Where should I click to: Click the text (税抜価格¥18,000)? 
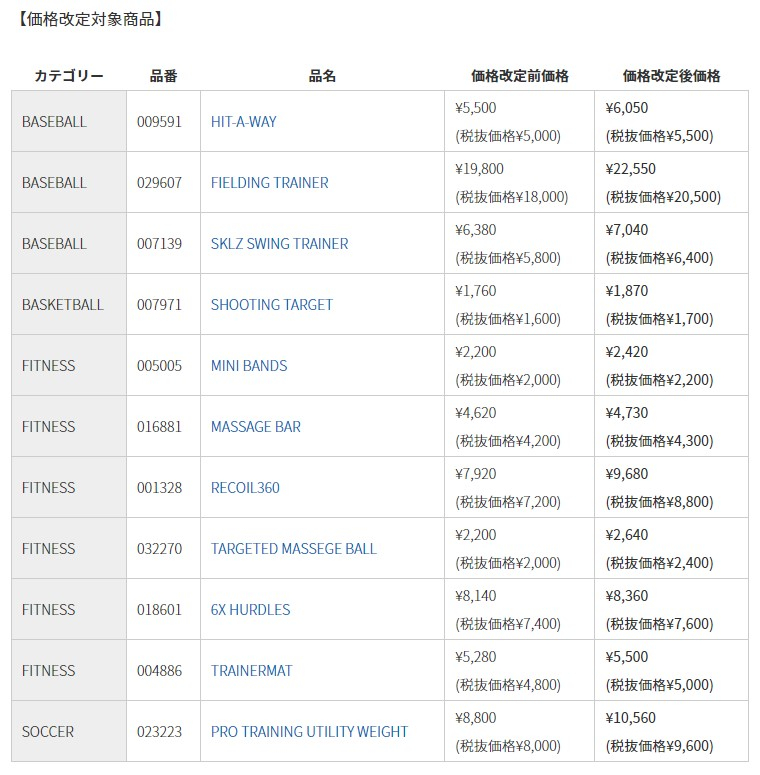[511, 197]
